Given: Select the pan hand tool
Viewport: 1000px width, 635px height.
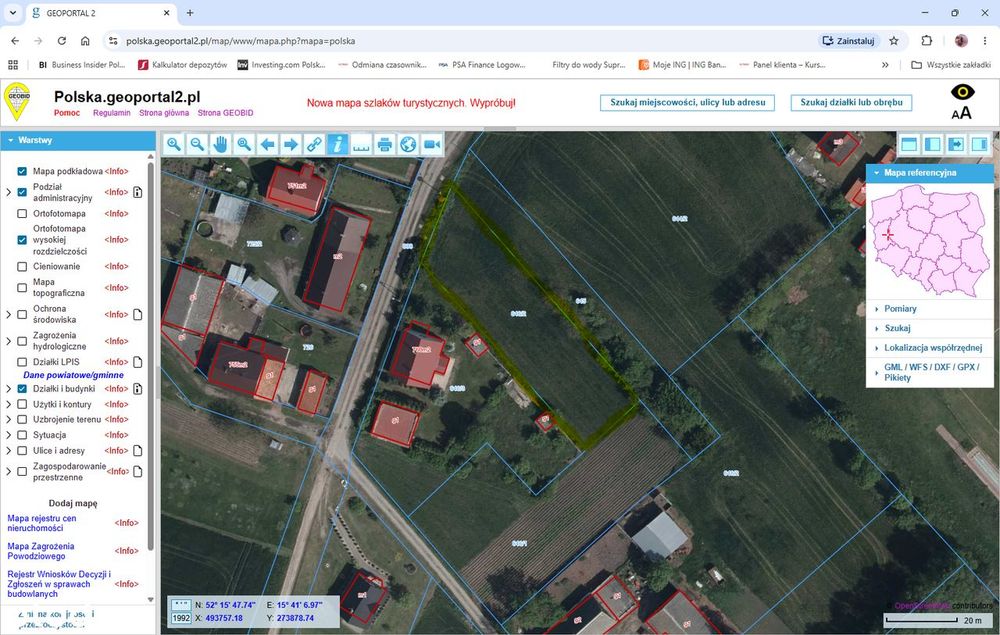Looking at the screenshot, I should (221, 145).
